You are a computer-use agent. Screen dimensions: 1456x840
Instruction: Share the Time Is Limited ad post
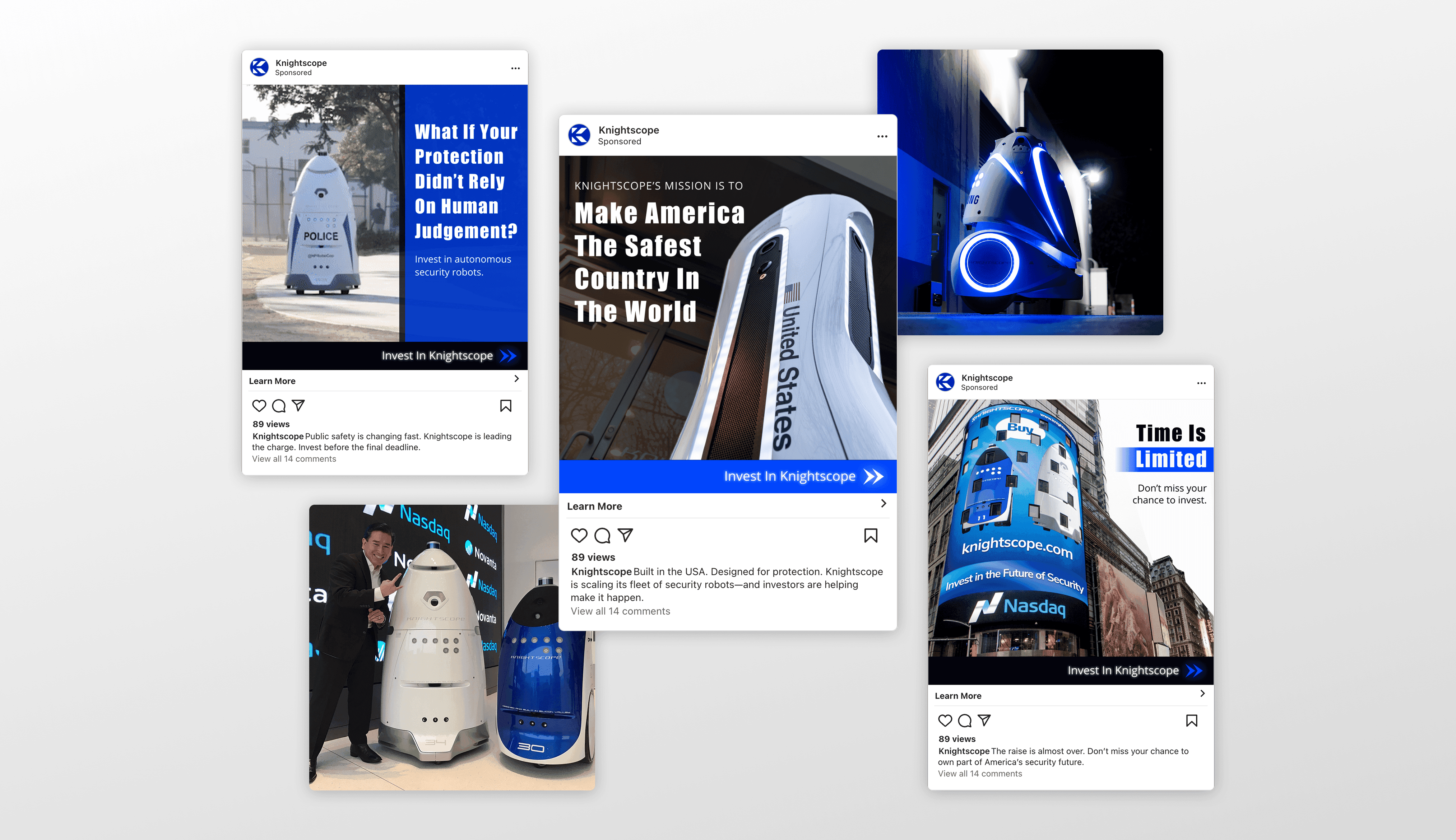pos(984,719)
